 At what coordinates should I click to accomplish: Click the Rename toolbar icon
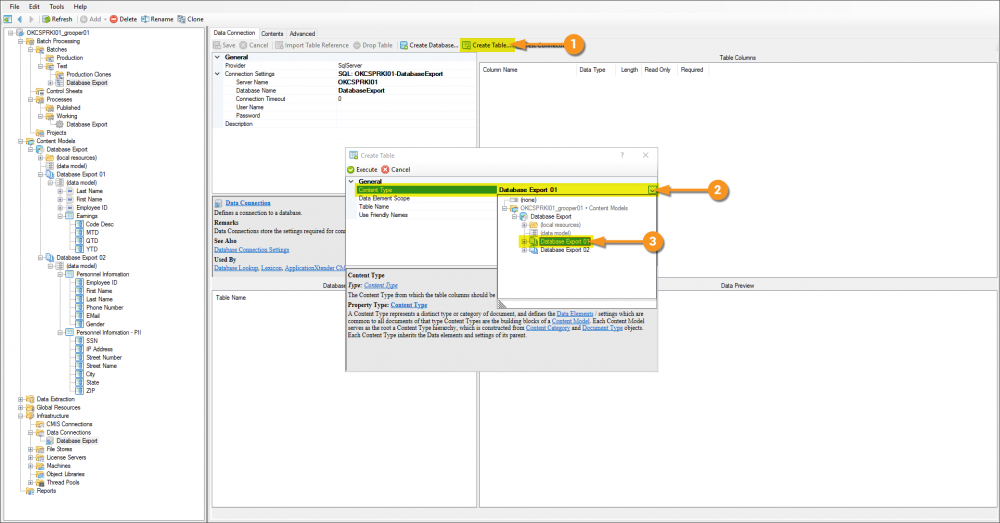pos(145,19)
